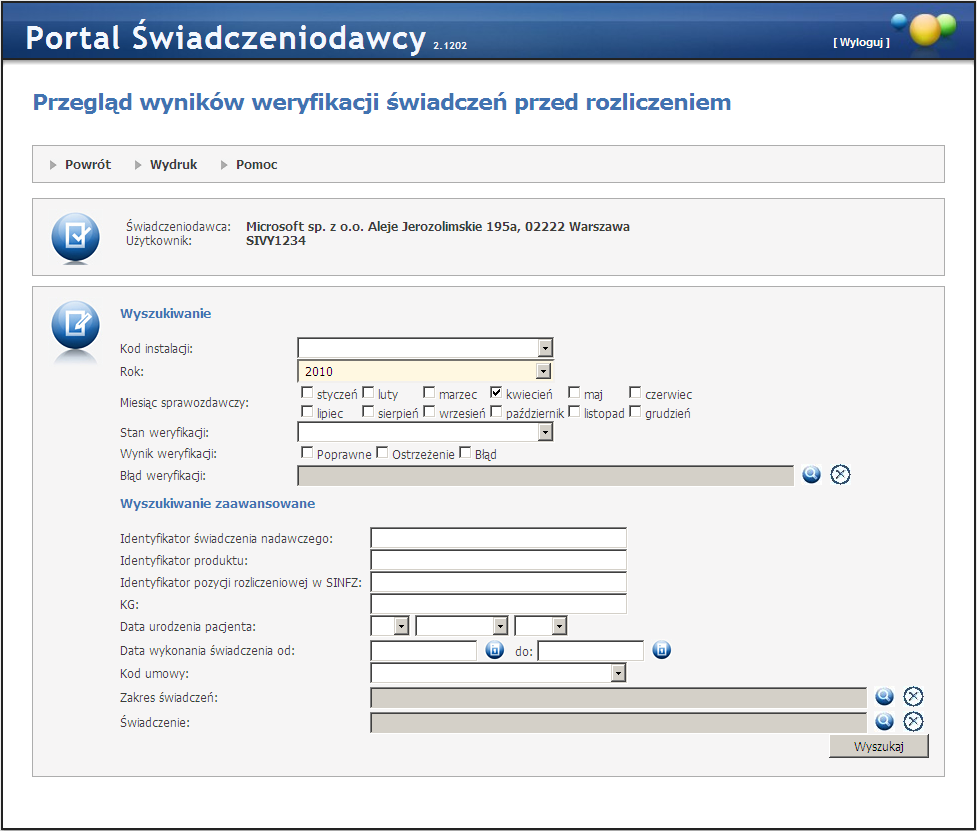Enable the styczeń month checkbox
Screen dimensions: 977x831
[x=307, y=393]
